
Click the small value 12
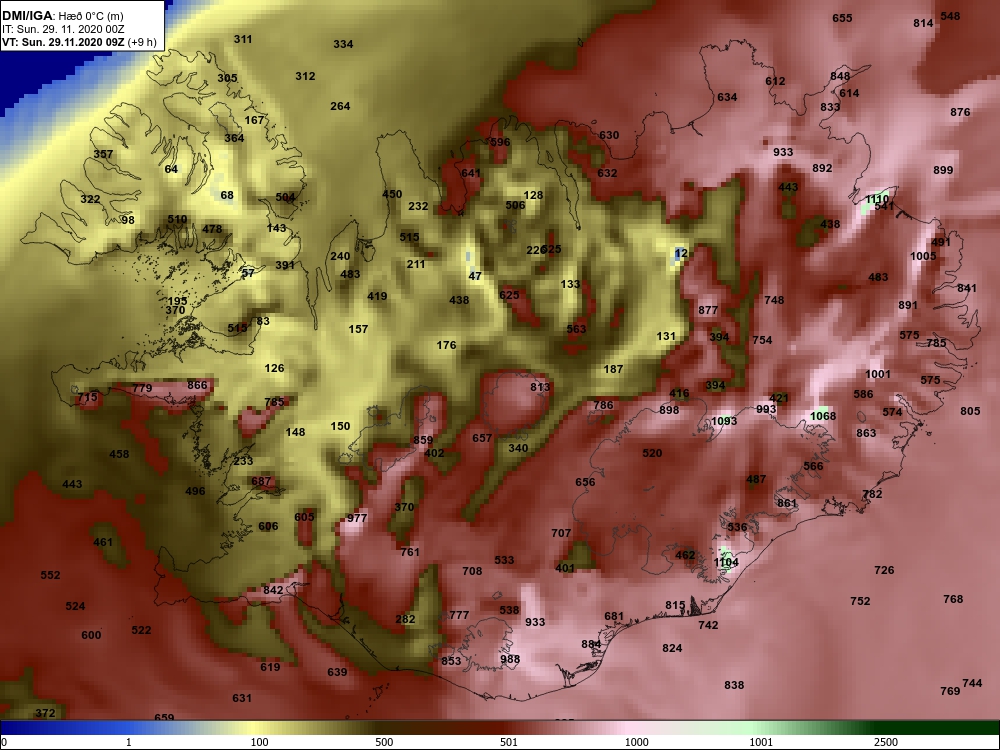pyautogui.click(x=681, y=253)
